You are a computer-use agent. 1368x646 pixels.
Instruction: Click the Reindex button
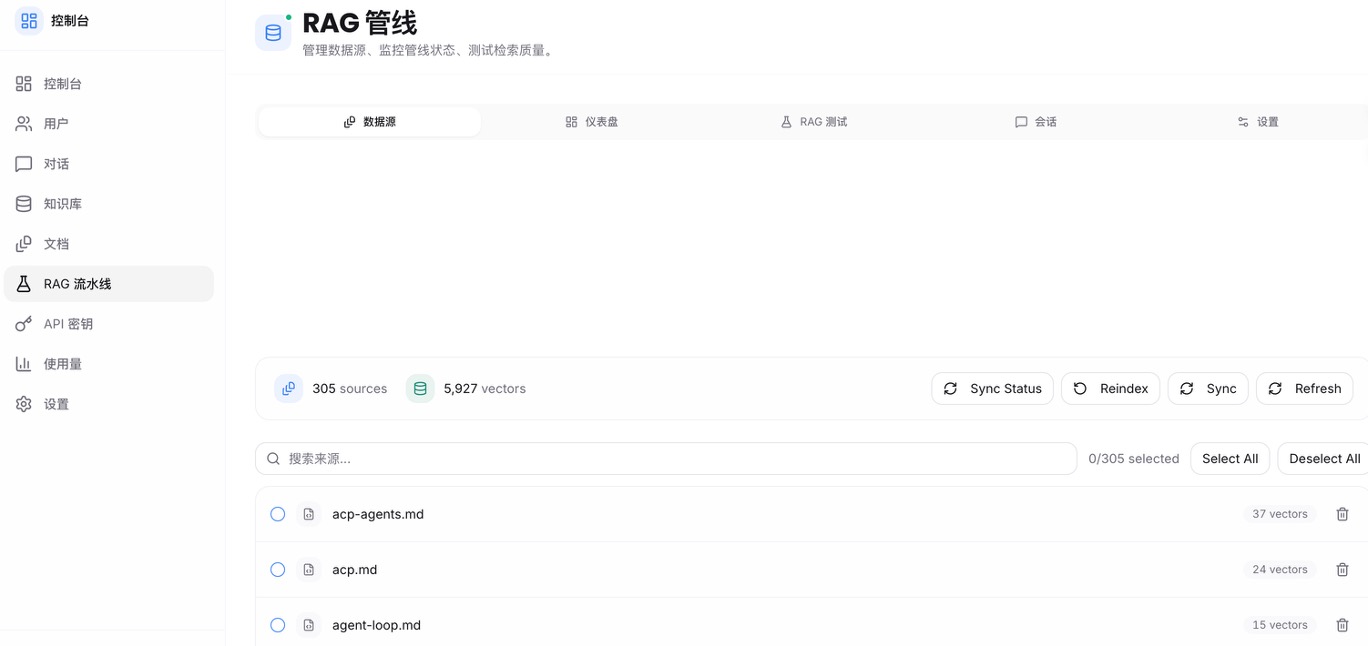coord(1110,389)
